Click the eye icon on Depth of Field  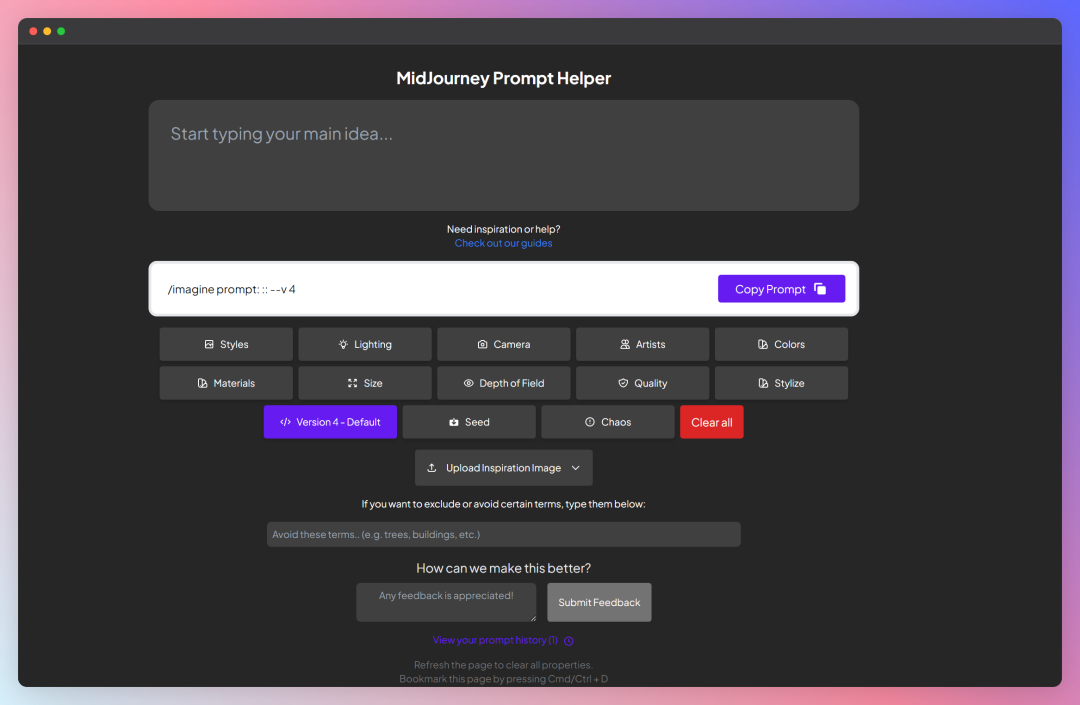coord(468,383)
